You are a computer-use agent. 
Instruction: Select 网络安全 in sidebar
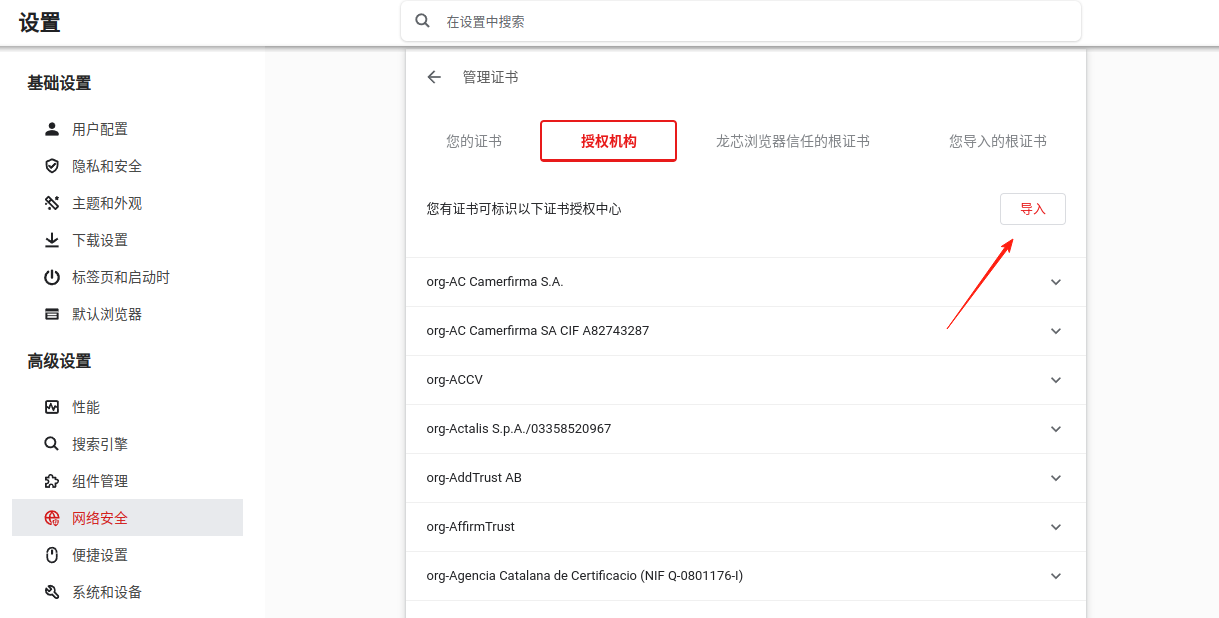pos(127,518)
